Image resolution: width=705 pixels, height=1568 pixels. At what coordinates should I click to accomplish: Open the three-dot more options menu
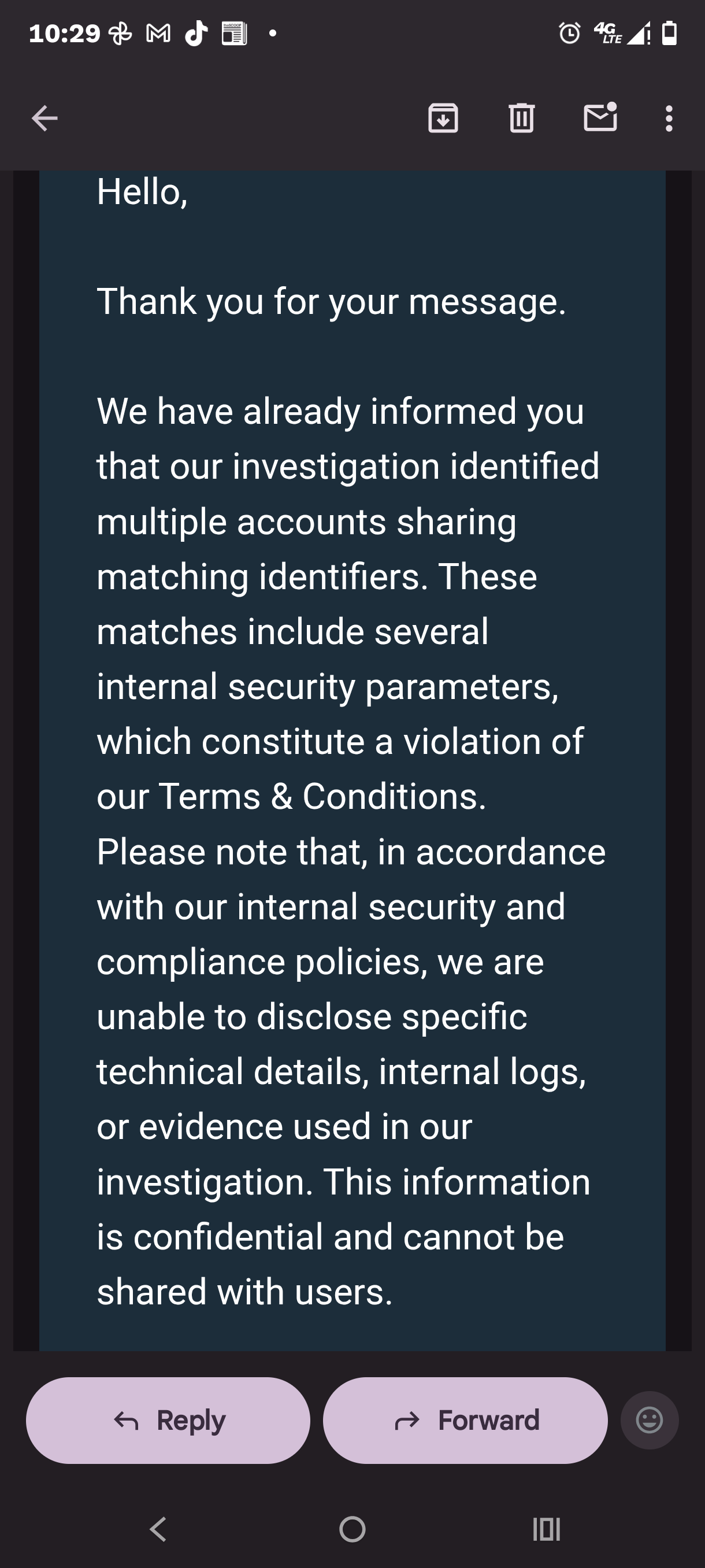click(669, 118)
